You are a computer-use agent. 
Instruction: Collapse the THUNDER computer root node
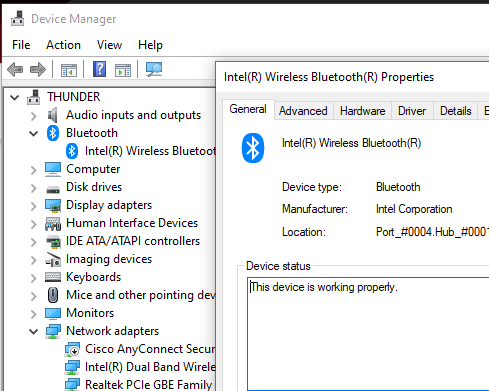(15, 97)
